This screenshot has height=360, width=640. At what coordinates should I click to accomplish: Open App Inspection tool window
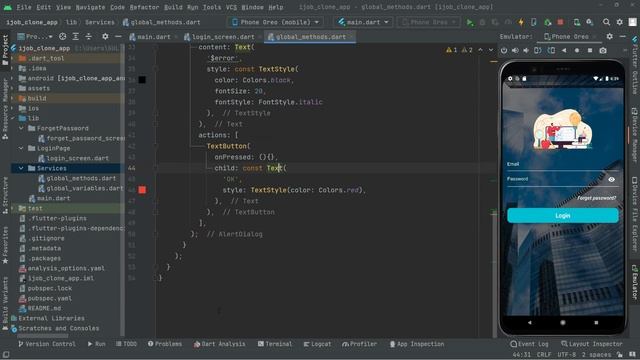point(417,344)
